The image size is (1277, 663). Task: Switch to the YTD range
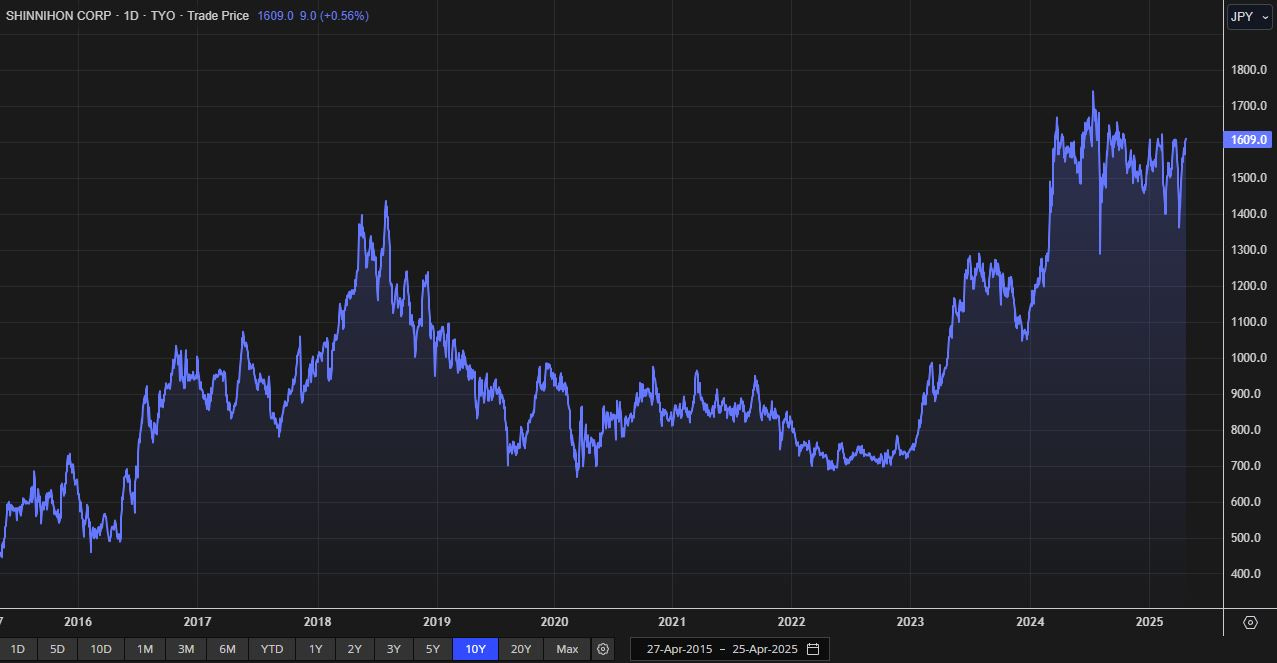272,649
